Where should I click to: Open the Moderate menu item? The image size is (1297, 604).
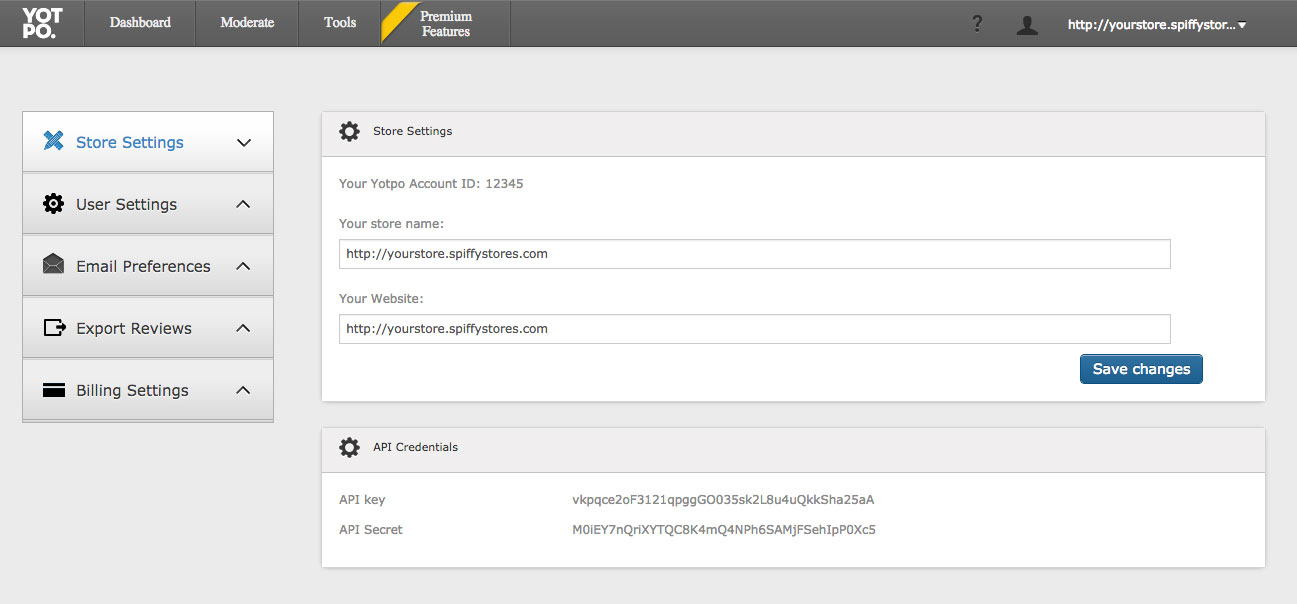[x=247, y=23]
